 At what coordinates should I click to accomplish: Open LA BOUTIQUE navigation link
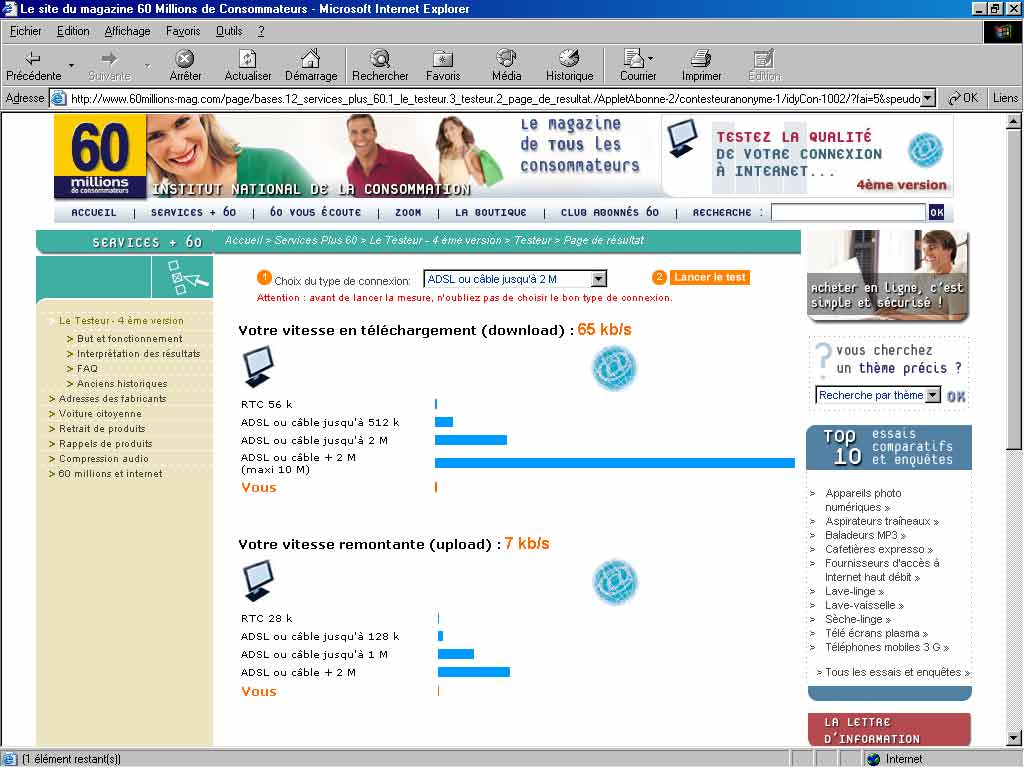point(490,212)
